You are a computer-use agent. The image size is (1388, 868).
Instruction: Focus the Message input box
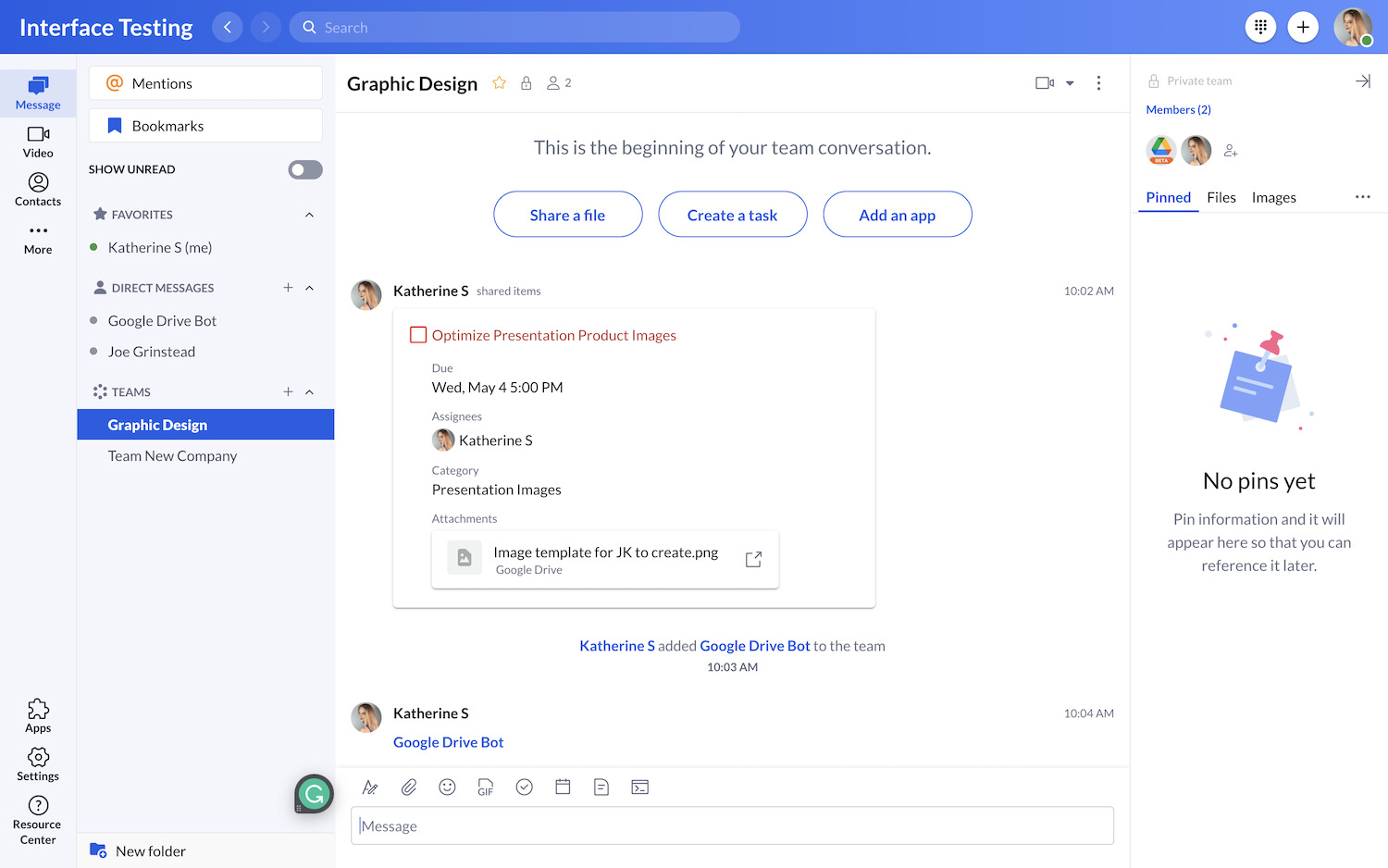(732, 826)
